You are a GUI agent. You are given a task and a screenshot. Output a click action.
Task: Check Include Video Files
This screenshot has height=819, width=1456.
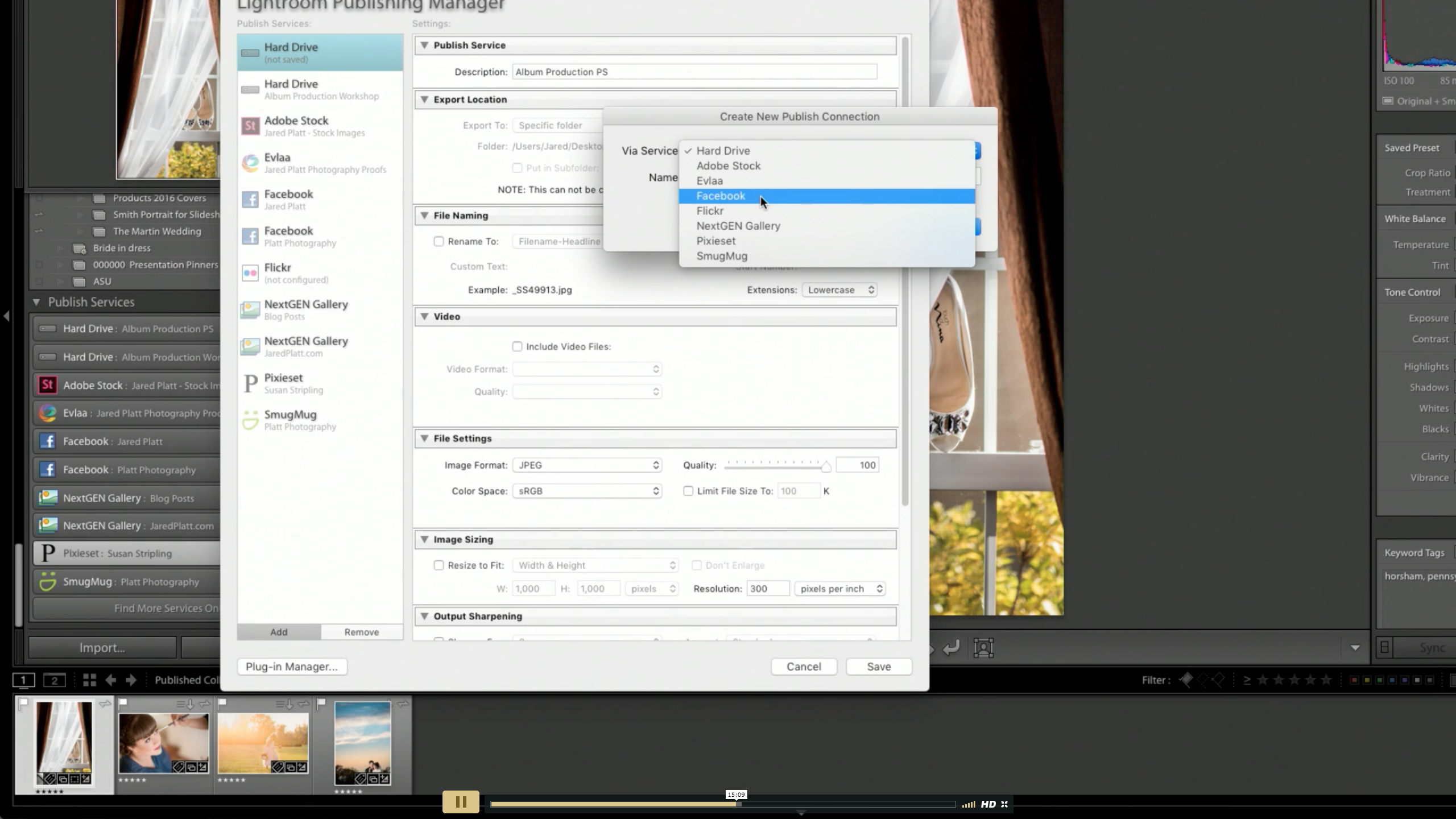(517, 346)
